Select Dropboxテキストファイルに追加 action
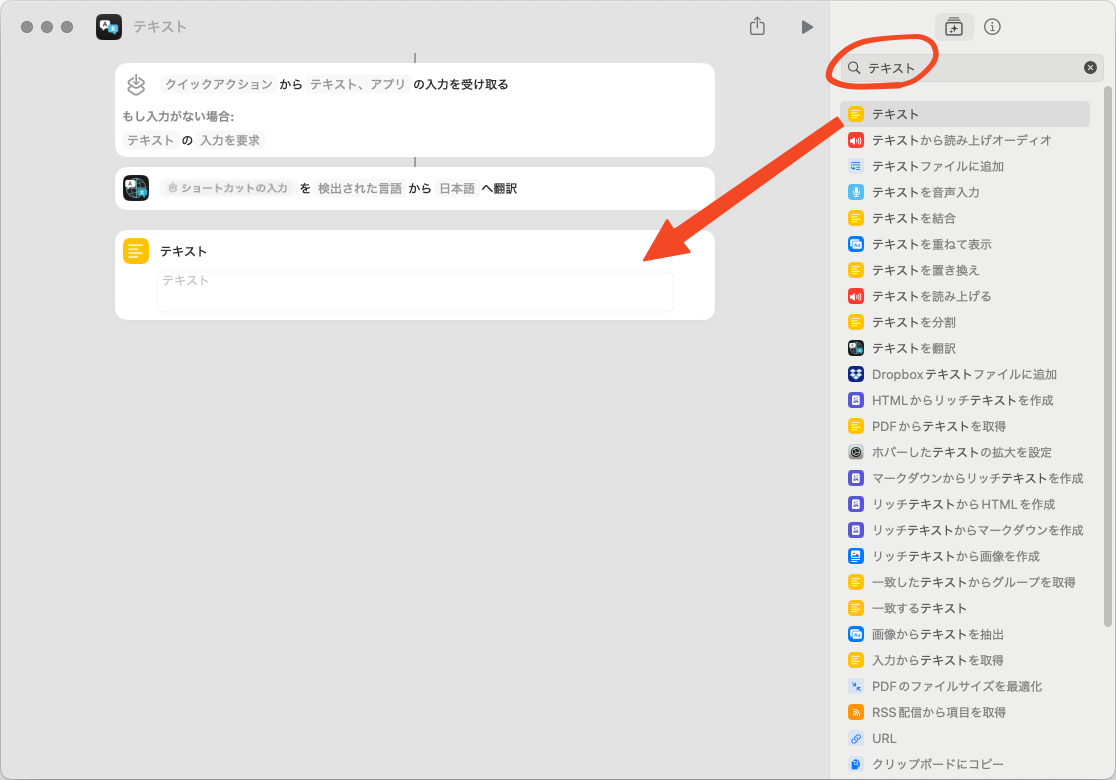The image size is (1116, 780). pos(964,374)
